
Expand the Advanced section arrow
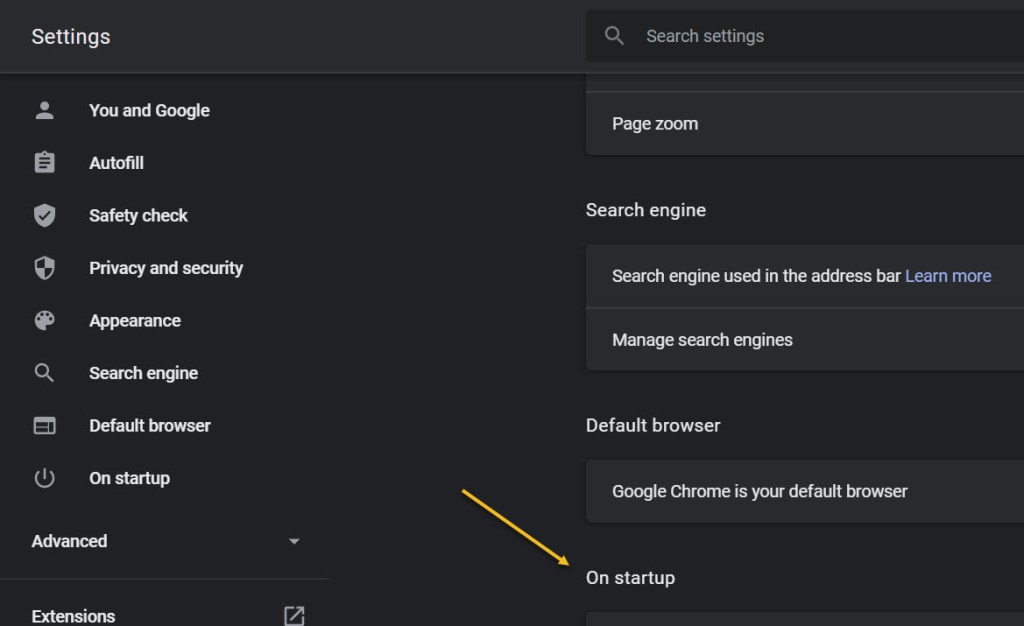[x=294, y=541]
